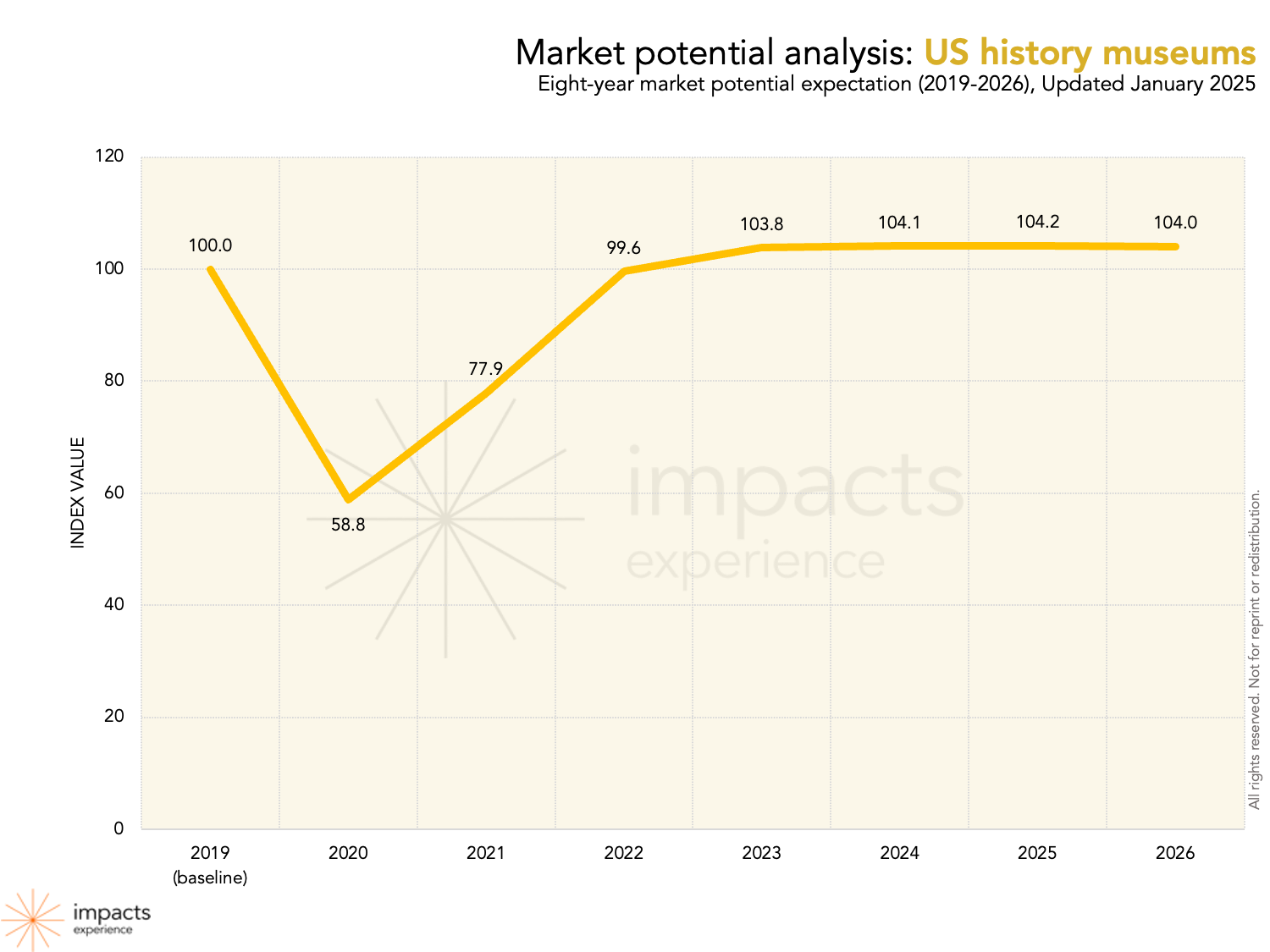
Task: Click the "US history museums" gold title text
Action: point(1089,52)
